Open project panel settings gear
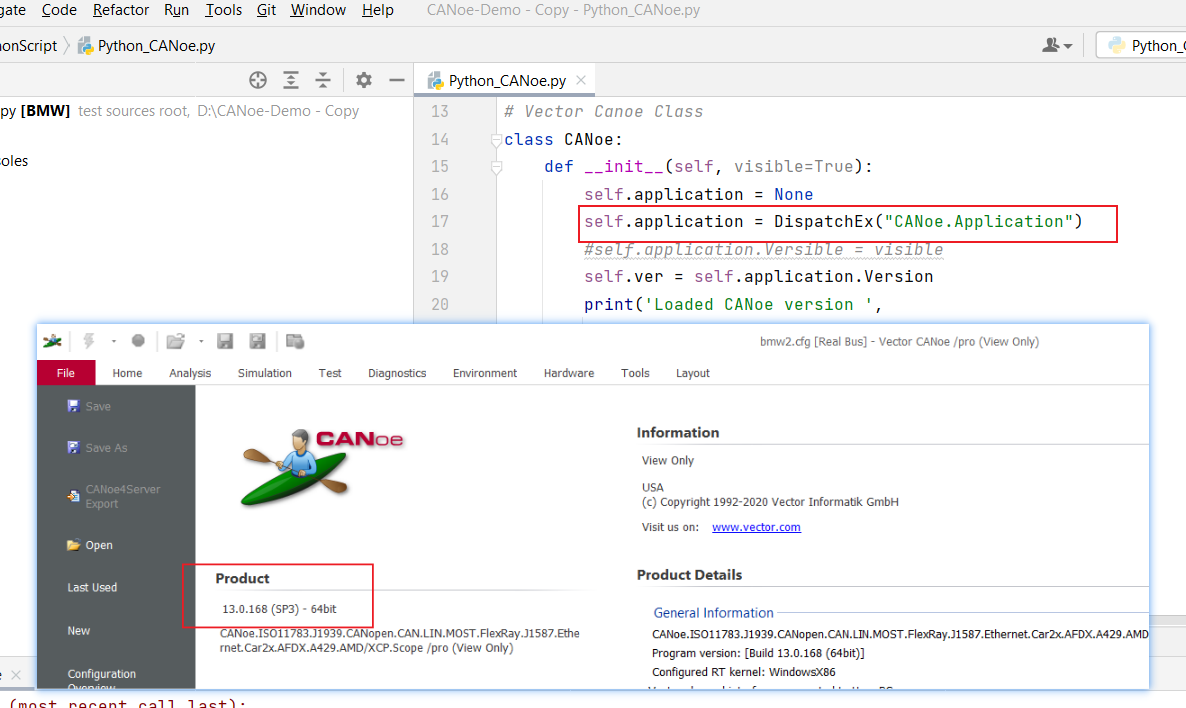This screenshot has height=708, width=1186. pos(364,80)
